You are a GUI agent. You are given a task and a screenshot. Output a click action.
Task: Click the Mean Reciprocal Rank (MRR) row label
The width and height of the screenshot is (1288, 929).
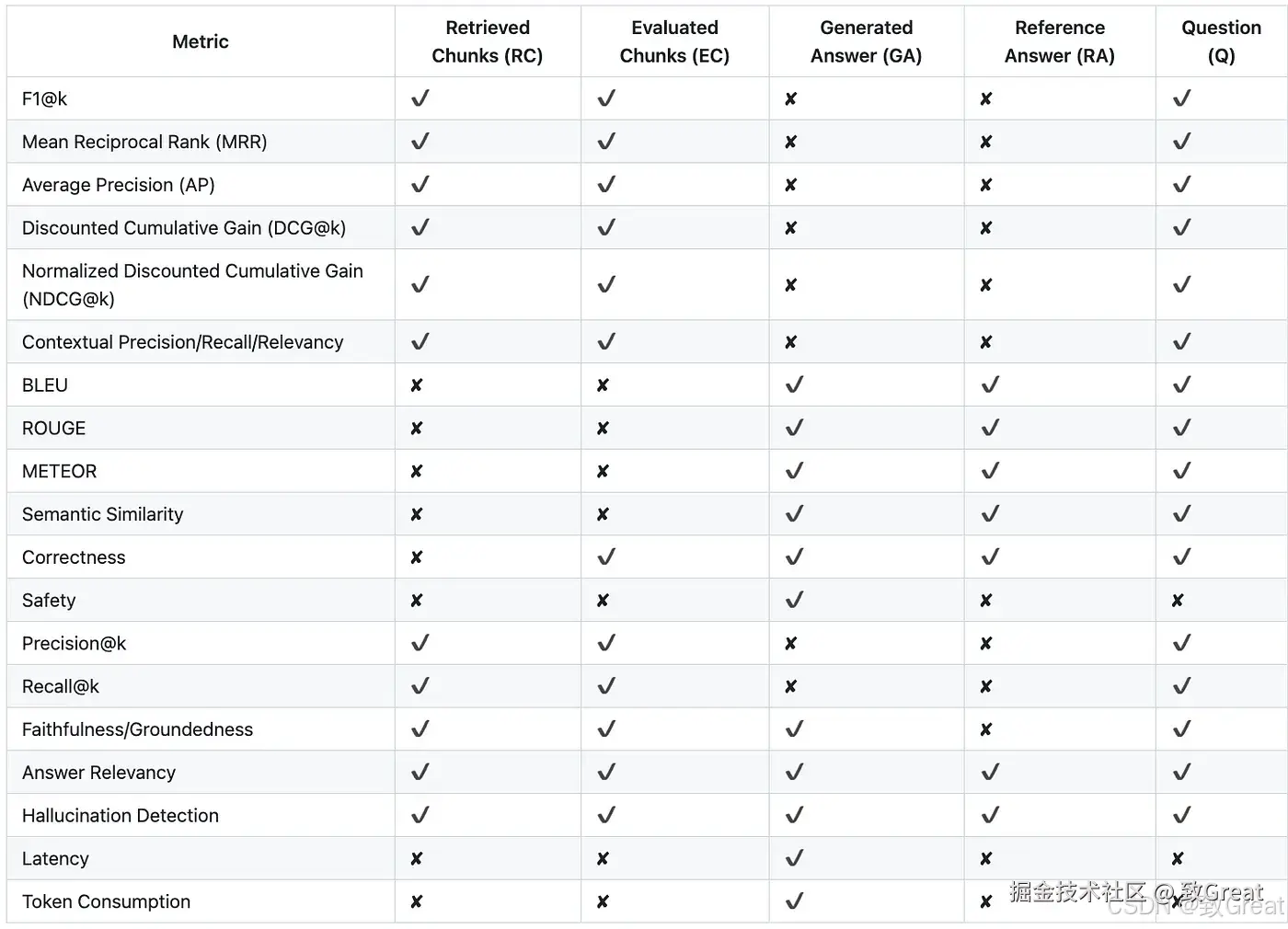point(144,142)
